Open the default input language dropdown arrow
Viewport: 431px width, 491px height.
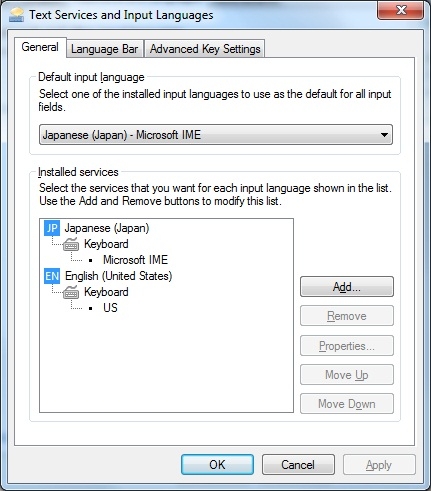[x=384, y=135]
